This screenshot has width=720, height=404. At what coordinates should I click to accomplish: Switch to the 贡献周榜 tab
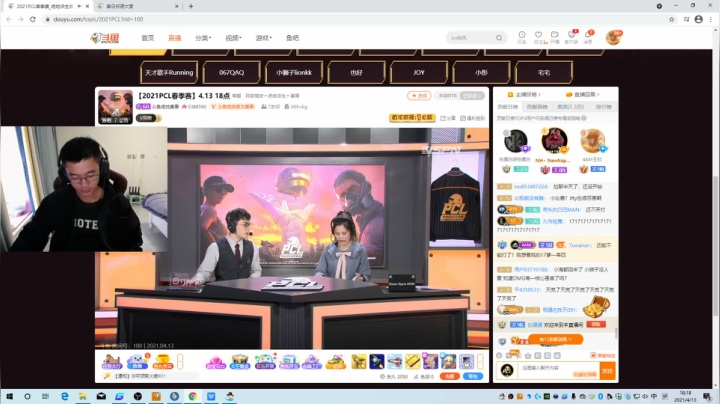pos(537,107)
